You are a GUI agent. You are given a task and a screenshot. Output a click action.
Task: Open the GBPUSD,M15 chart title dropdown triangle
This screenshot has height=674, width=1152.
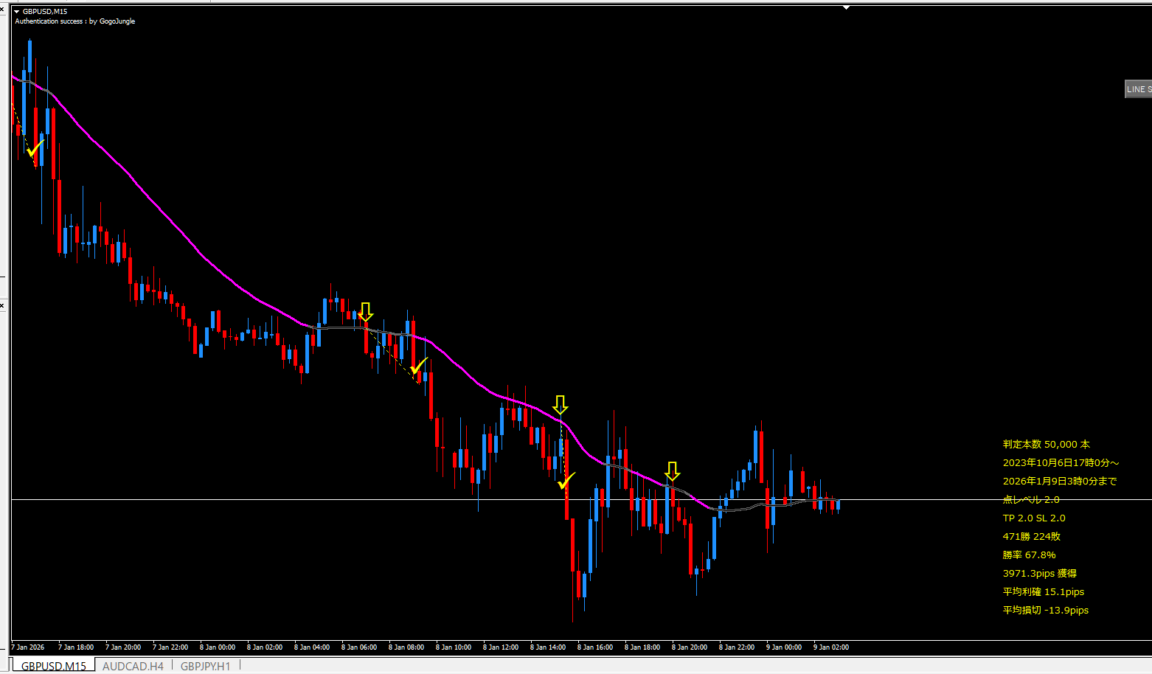(x=16, y=11)
